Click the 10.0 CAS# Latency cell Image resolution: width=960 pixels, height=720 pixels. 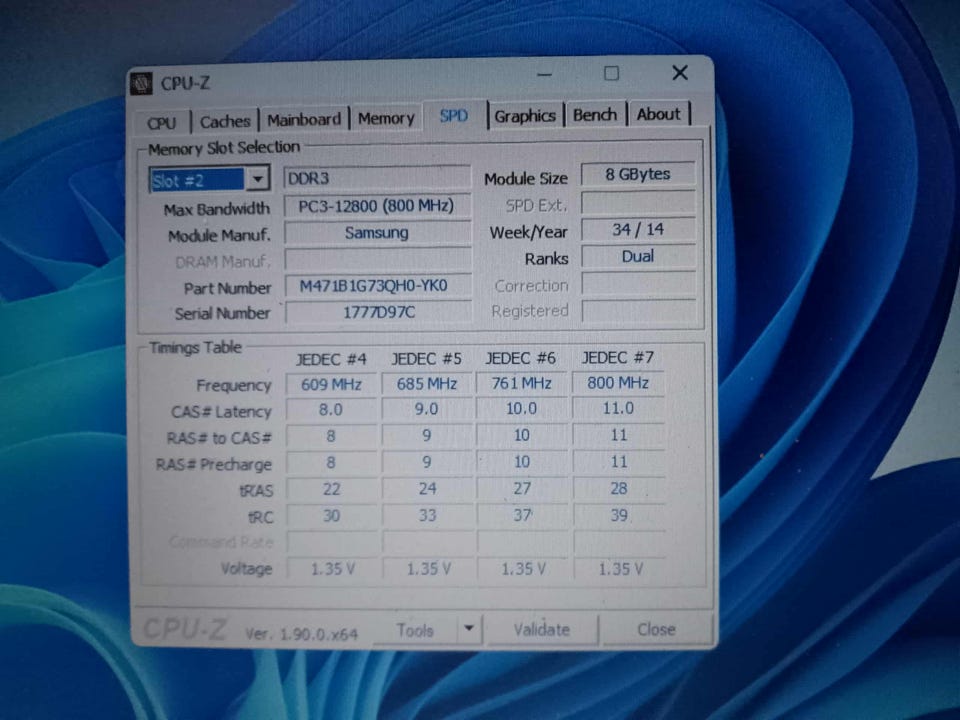[x=522, y=408]
